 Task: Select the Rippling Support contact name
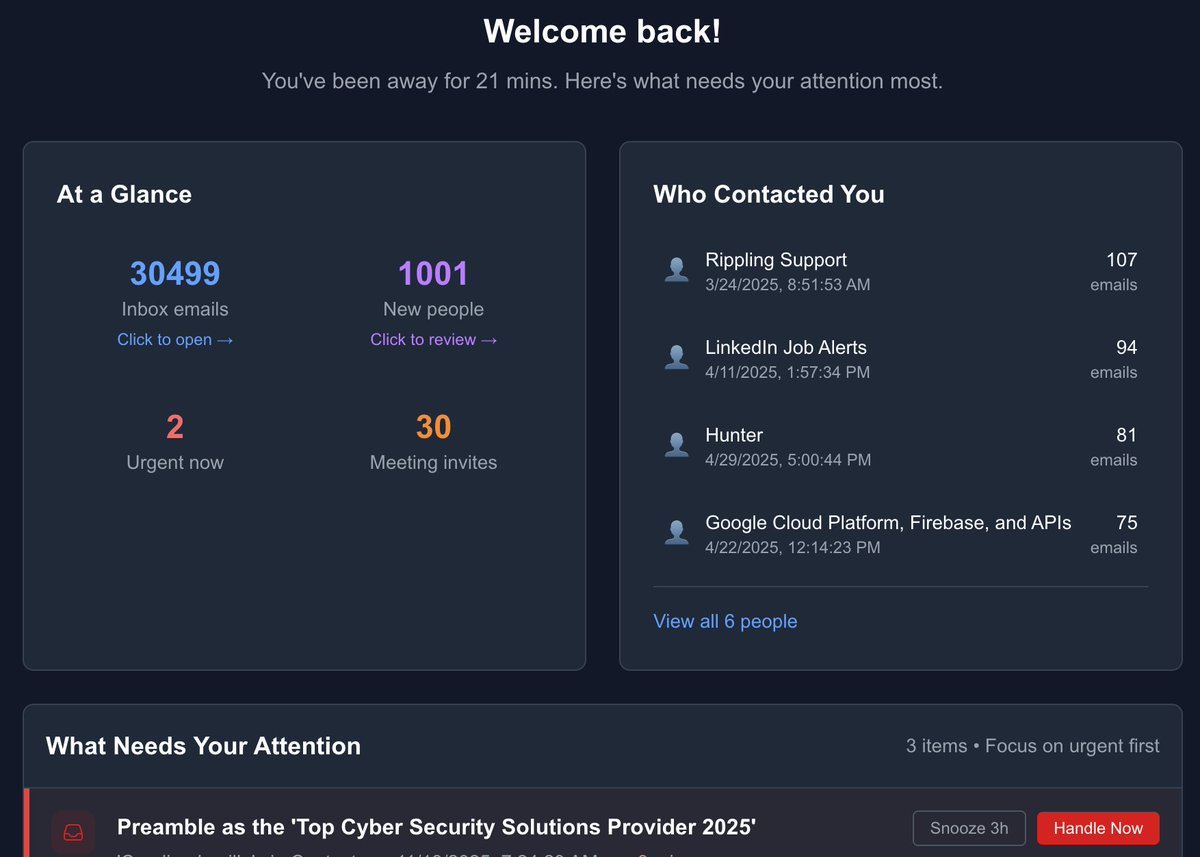(776, 260)
